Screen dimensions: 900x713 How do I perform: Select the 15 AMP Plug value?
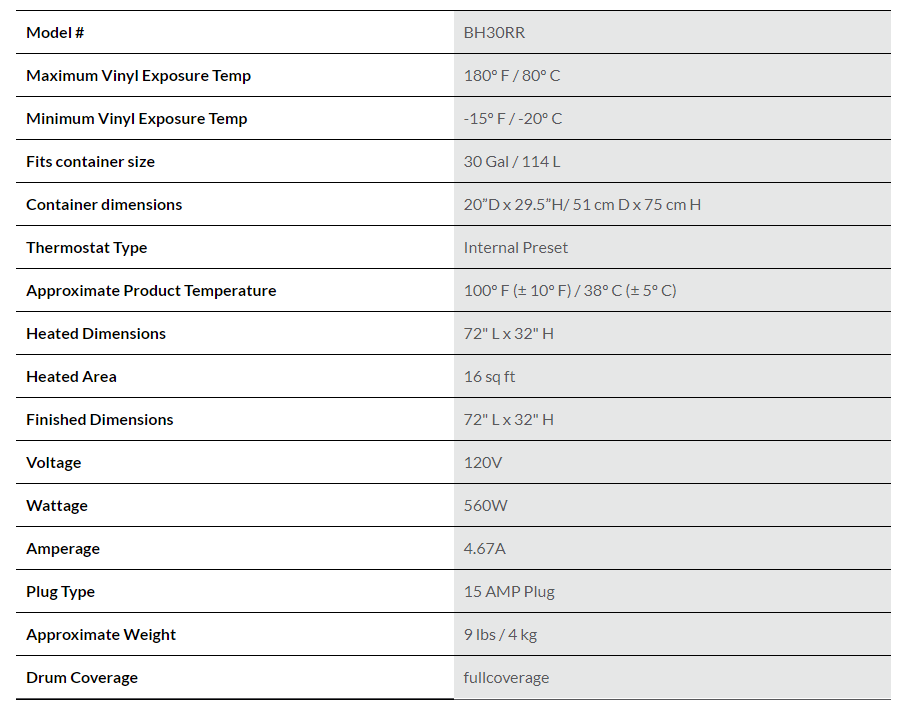509,592
